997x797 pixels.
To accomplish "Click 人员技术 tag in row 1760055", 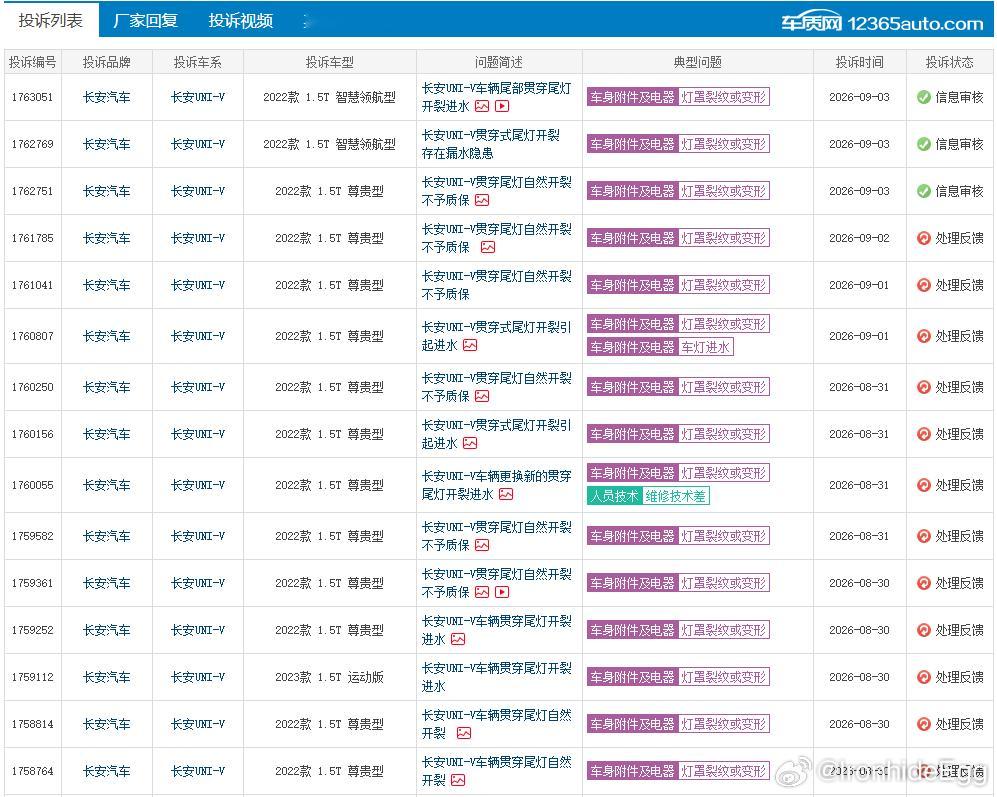I will point(614,496).
